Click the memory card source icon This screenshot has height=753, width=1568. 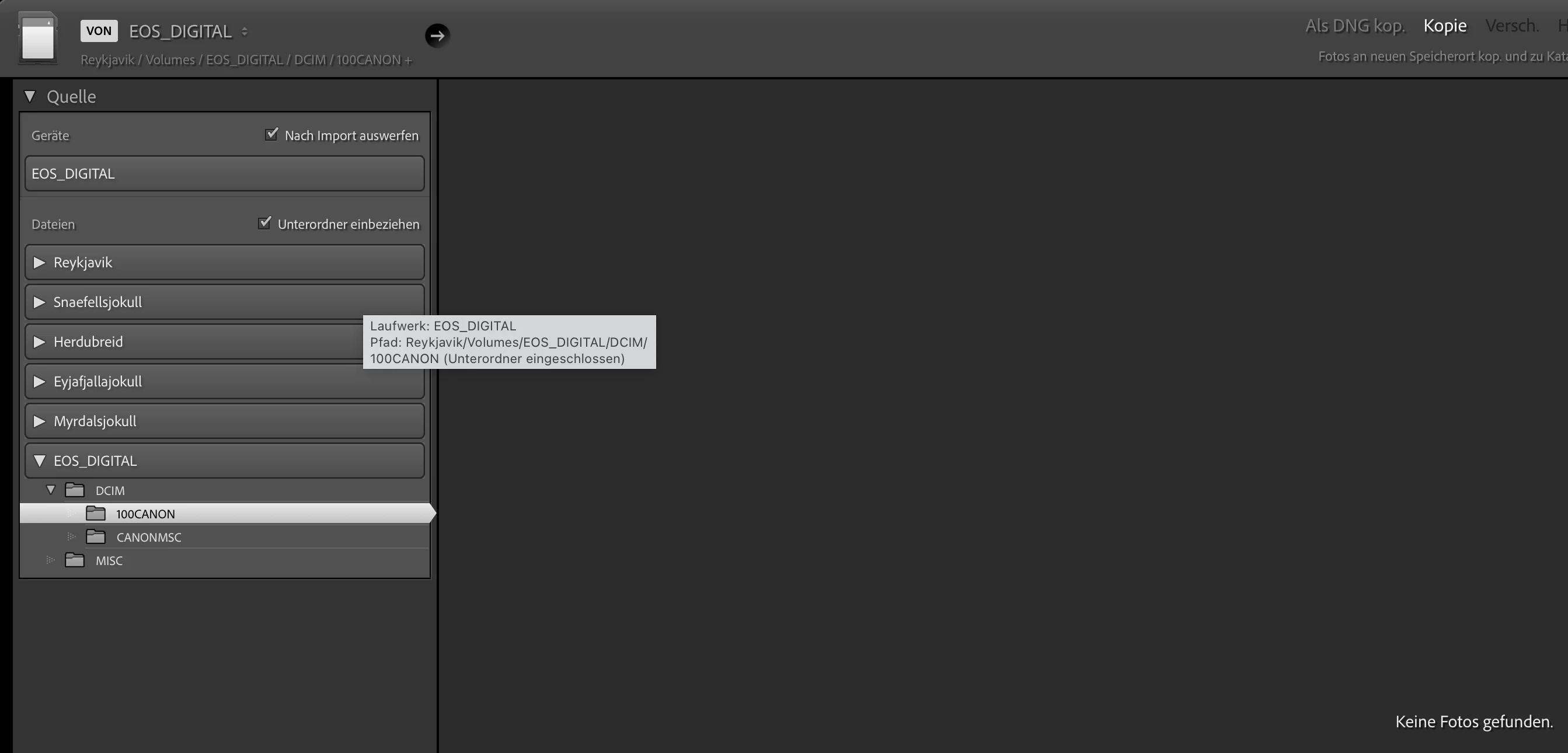pos(38,39)
